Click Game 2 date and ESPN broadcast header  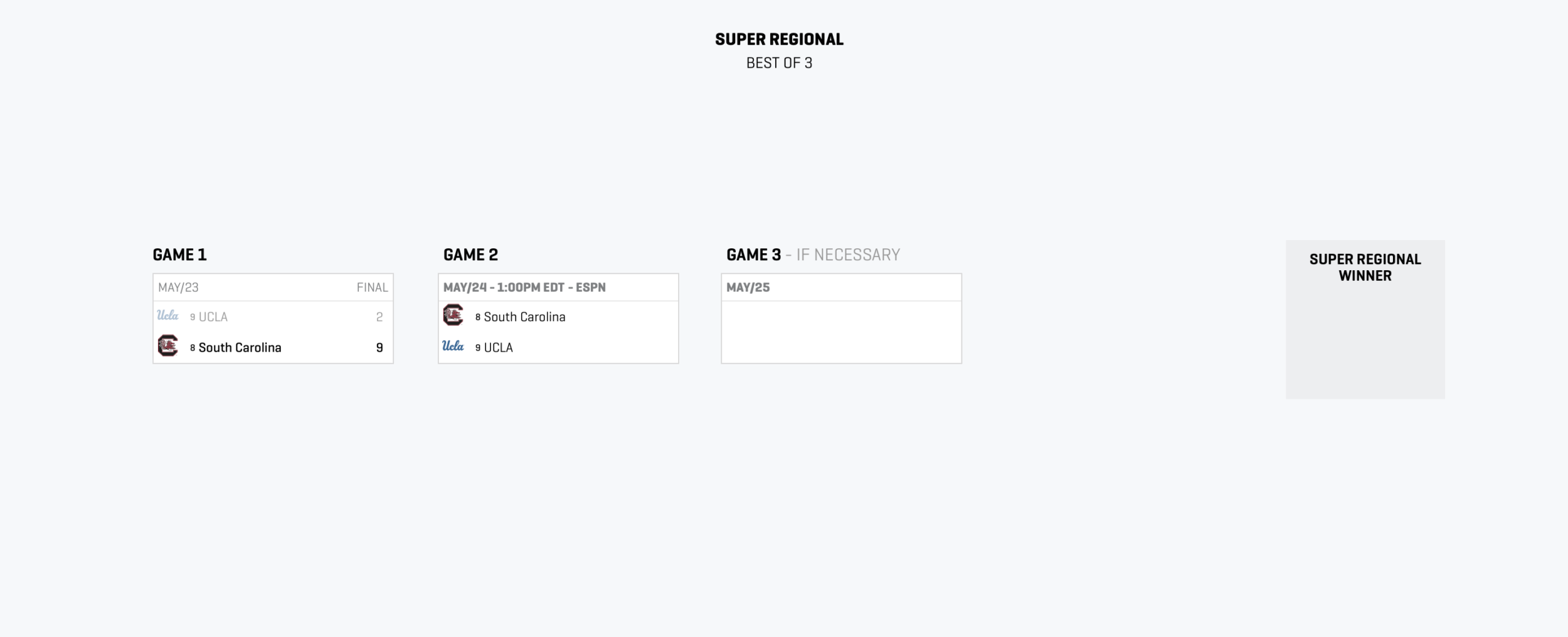coord(524,288)
